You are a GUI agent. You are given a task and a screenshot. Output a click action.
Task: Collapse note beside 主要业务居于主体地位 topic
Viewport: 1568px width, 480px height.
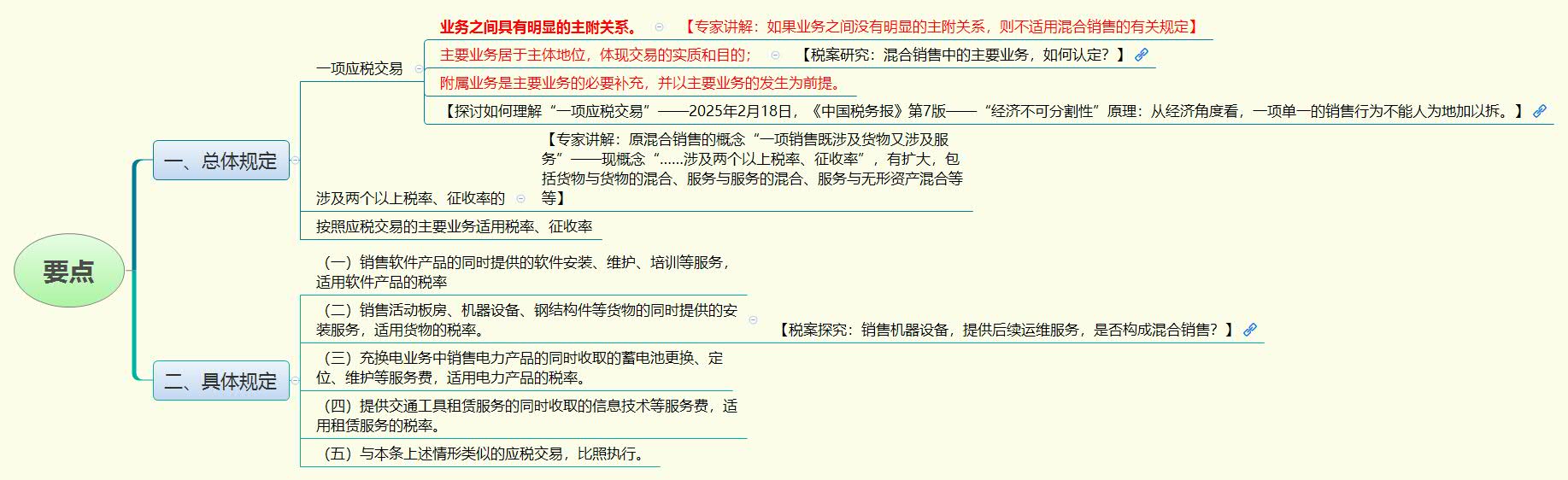[x=775, y=55]
